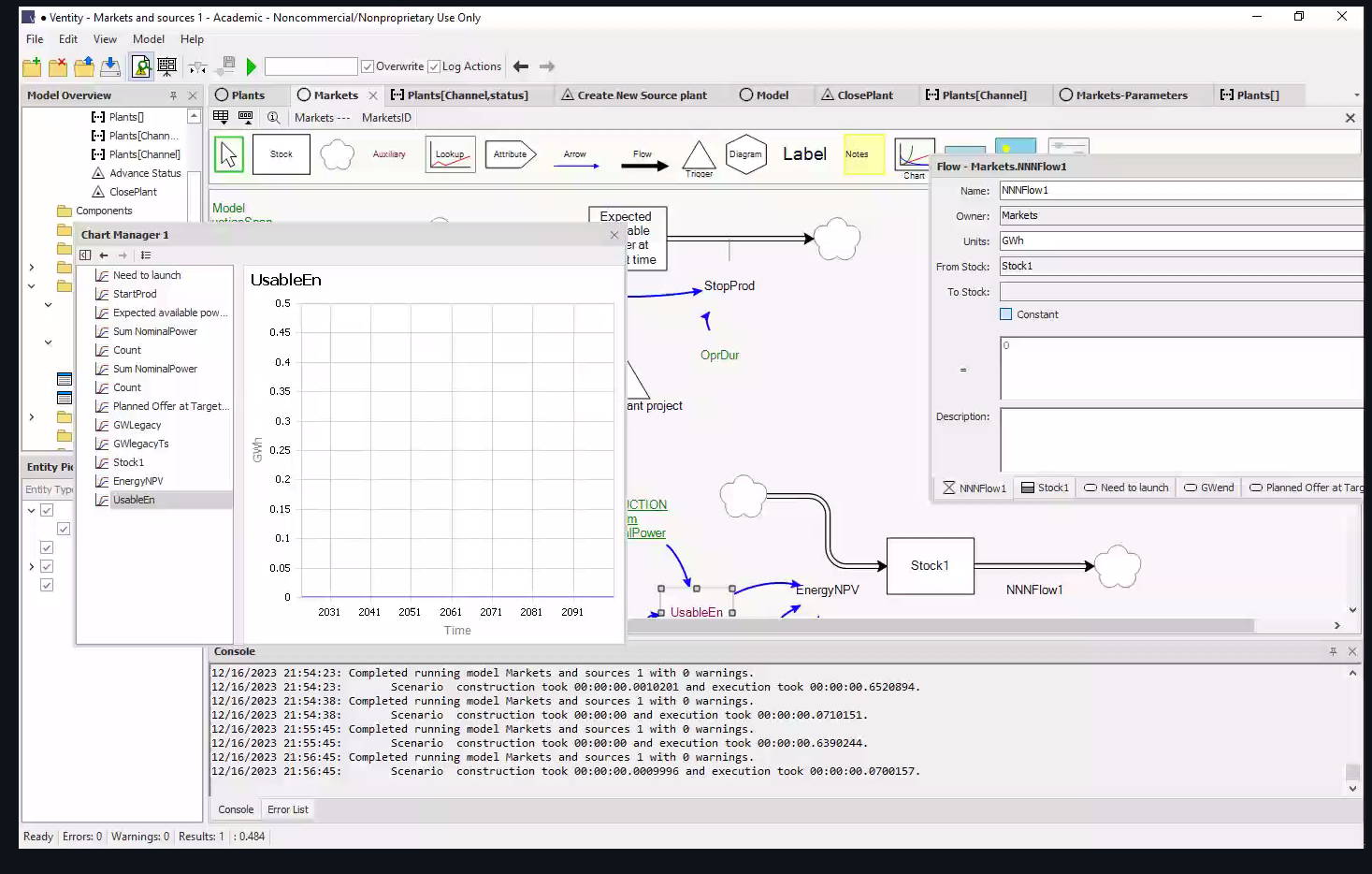
Task: Click the info magnifier icon in diagram bar
Action: tap(273, 117)
